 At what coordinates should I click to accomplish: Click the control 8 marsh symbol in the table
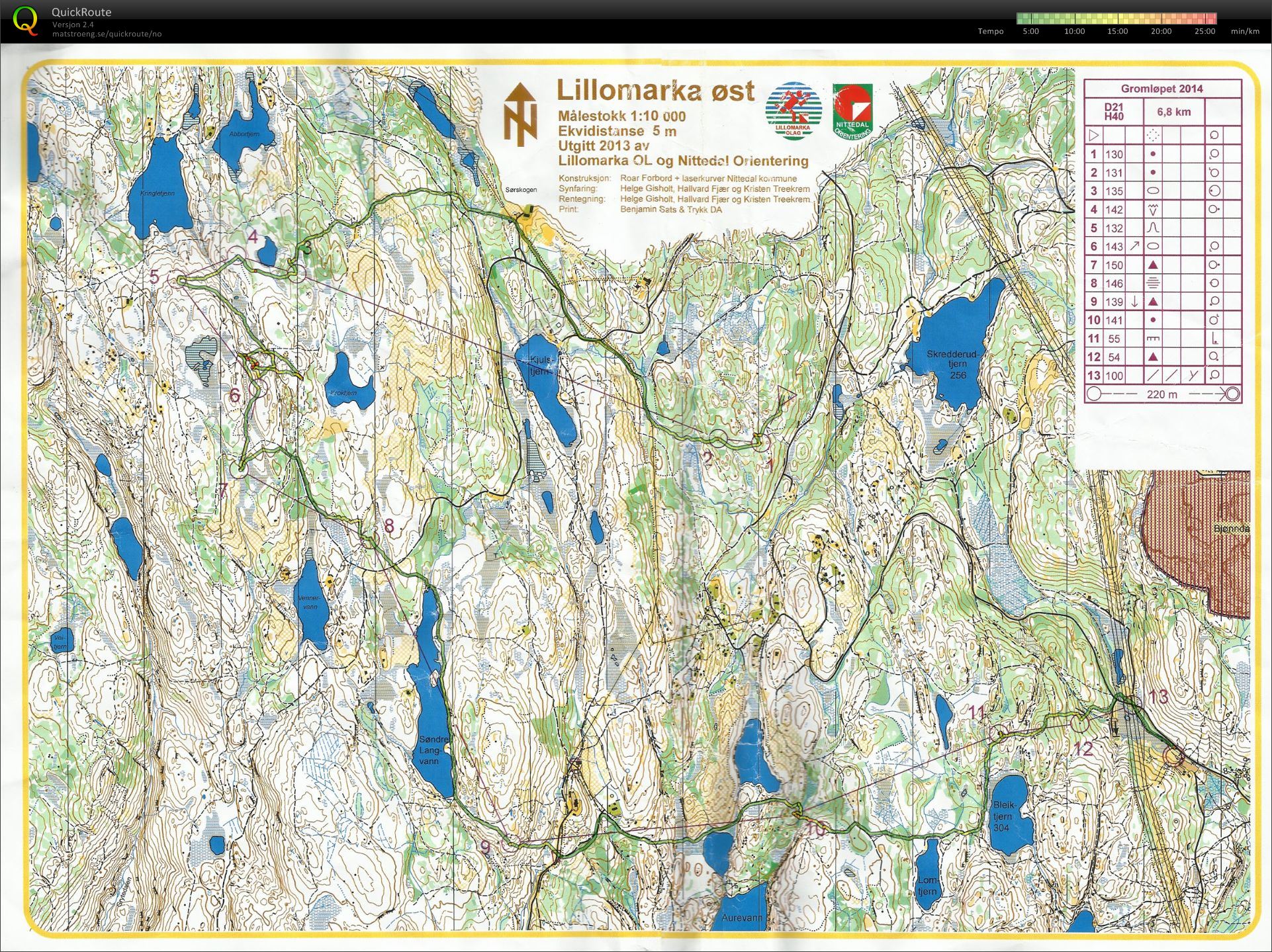[x=1153, y=283]
